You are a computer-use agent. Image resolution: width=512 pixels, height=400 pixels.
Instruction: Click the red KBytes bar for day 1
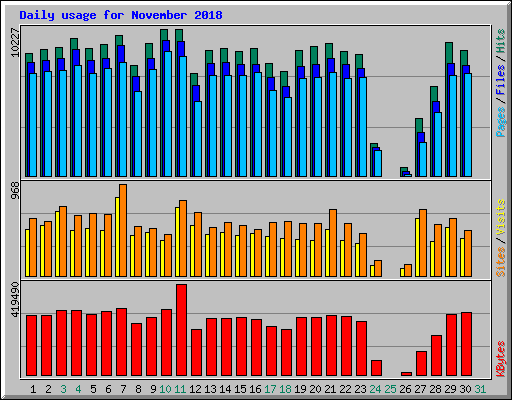[32, 346]
